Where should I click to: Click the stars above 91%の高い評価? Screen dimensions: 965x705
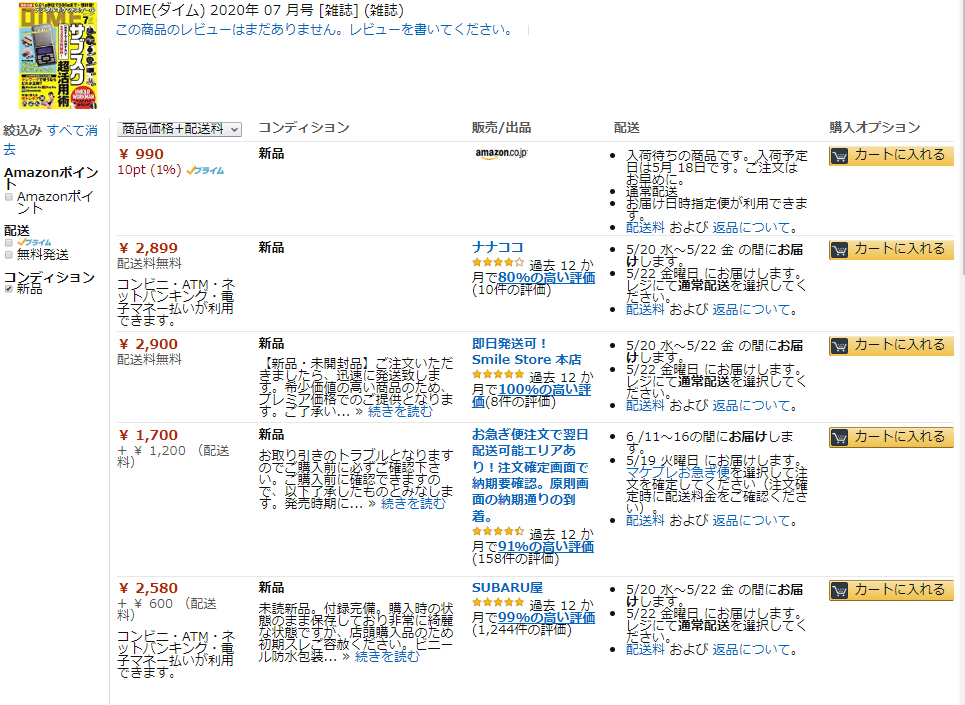(x=498, y=531)
